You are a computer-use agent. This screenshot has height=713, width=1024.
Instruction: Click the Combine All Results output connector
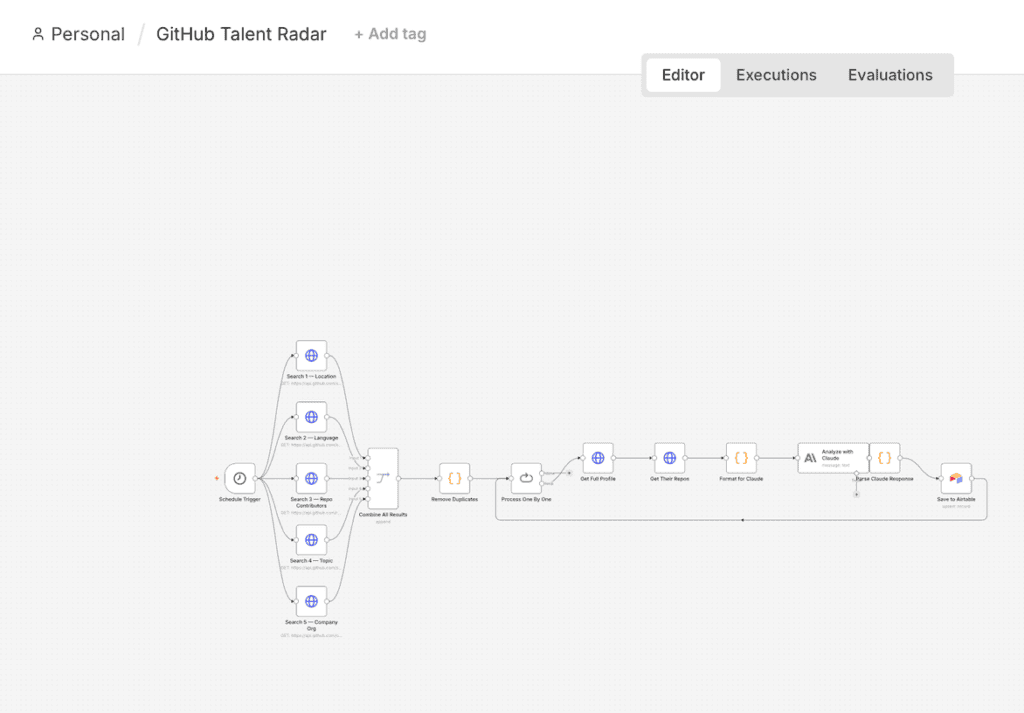pos(398,479)
